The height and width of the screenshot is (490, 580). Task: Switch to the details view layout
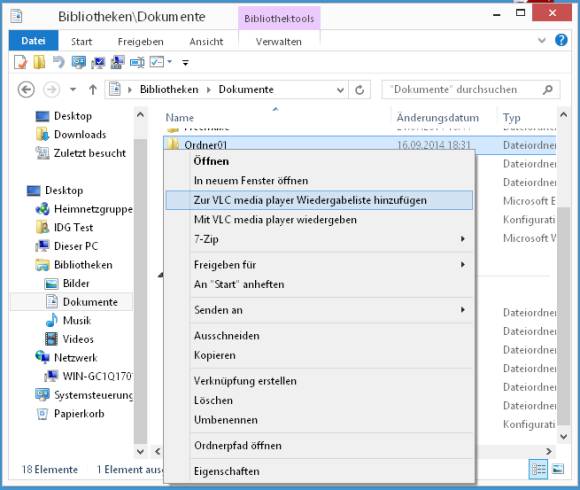click(539, 470)
